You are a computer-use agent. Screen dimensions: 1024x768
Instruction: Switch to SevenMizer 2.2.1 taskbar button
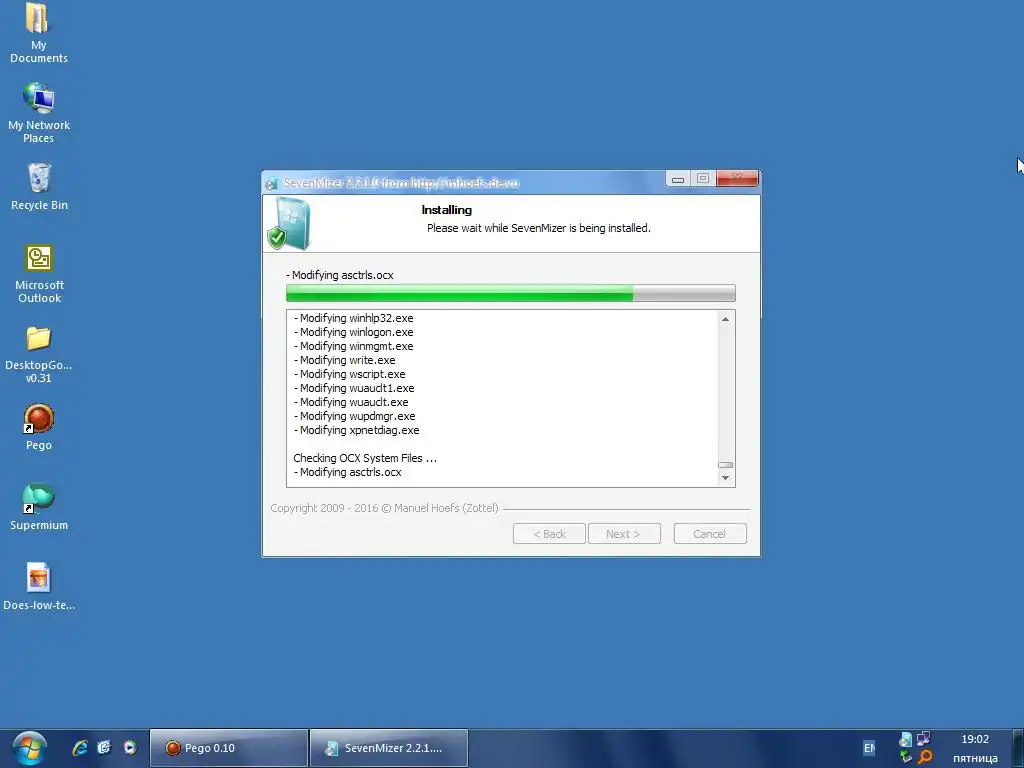(x=389, y=748)
